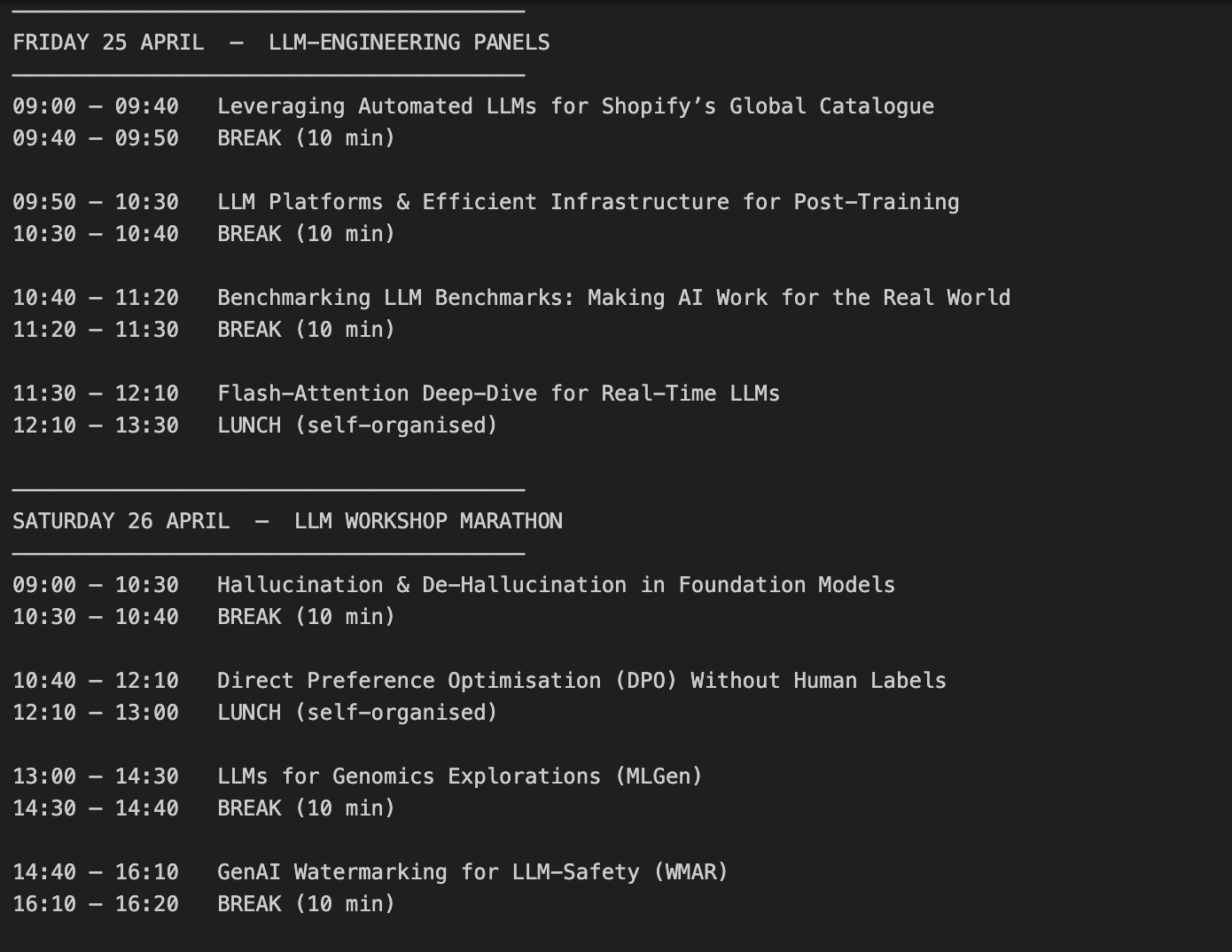
Task: Click the LLM WORKSHOP MARATHON title text
Action: tap(428, 520)
